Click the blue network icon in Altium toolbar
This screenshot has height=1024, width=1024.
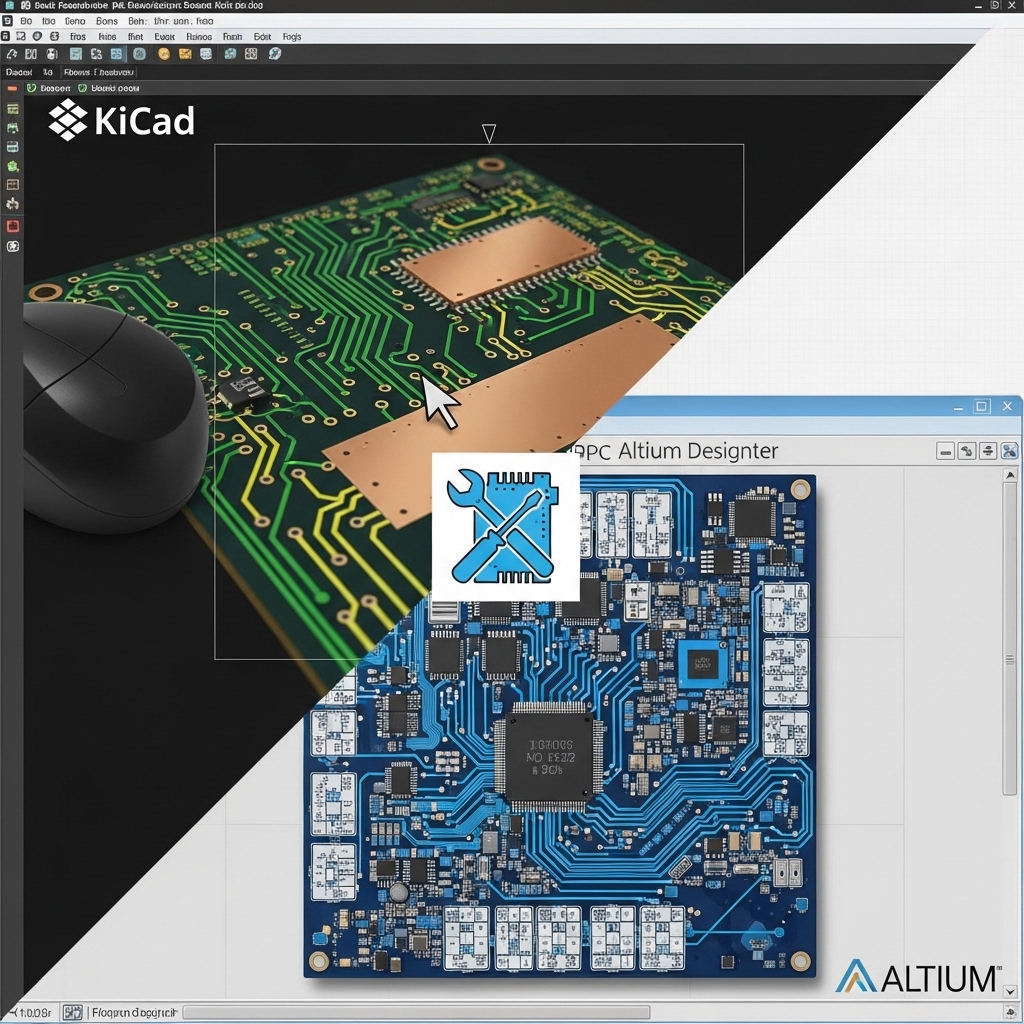pyautogui.click(x=1010, y=451)
